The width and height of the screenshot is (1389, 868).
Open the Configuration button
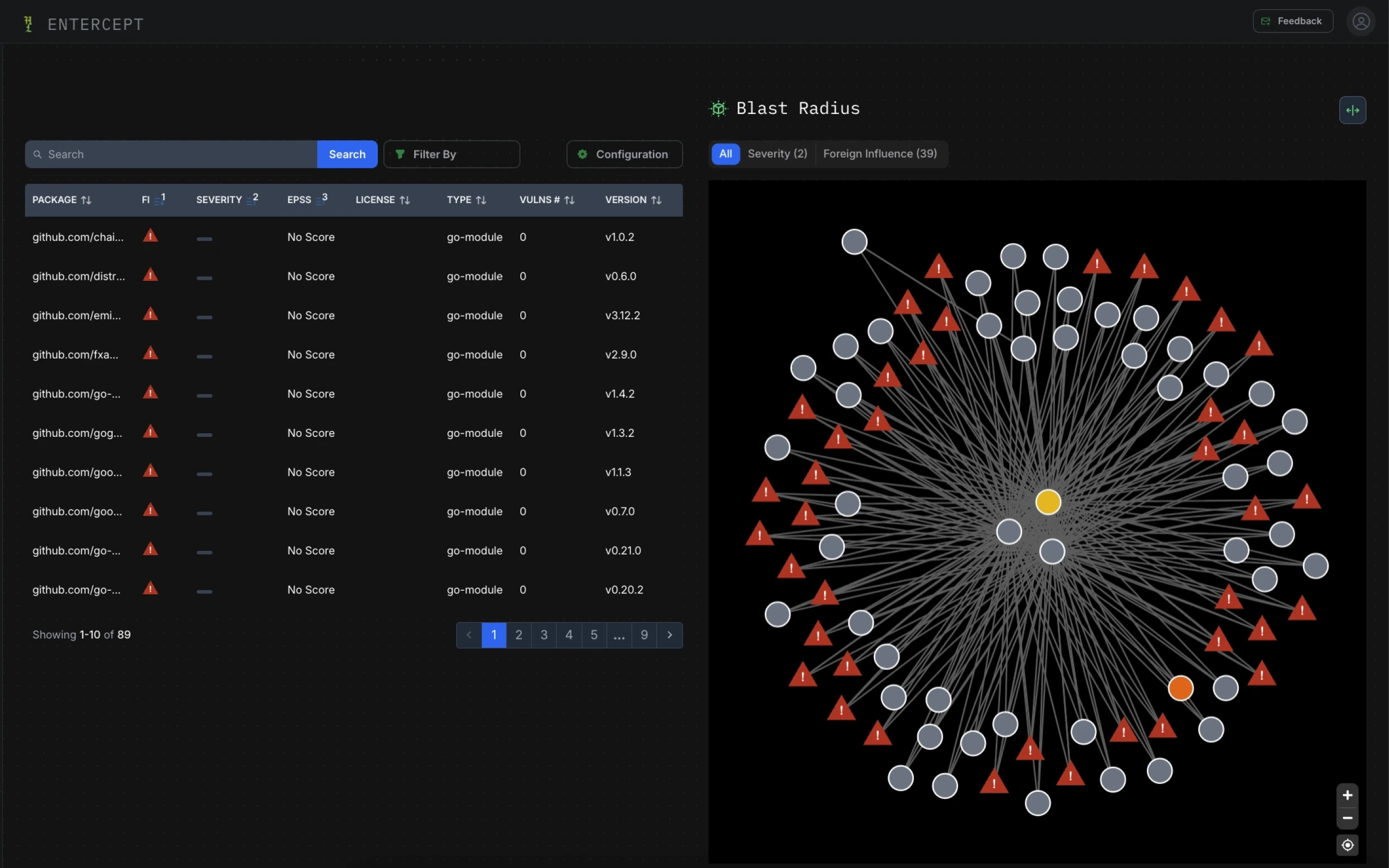click(x=624, y=154)
